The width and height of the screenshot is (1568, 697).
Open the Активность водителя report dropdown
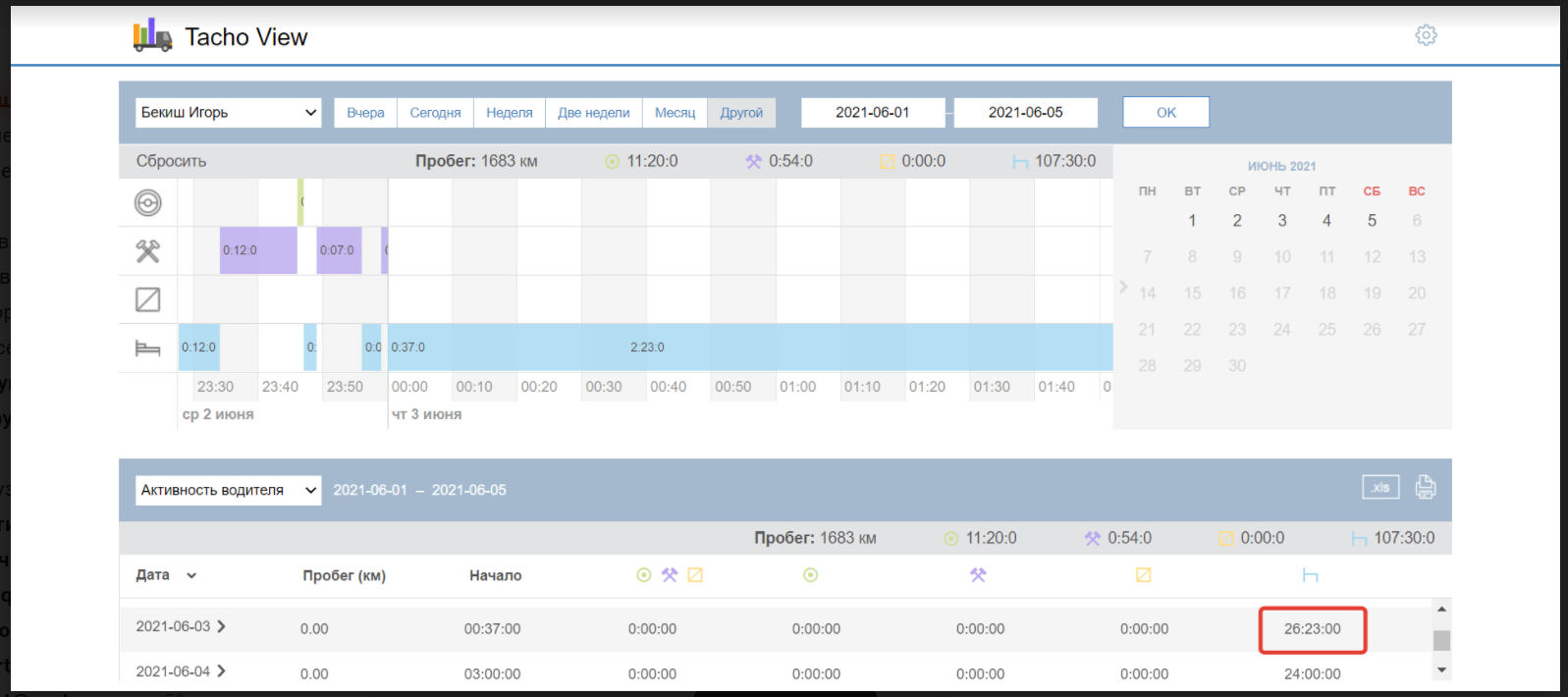pos(228,490)
